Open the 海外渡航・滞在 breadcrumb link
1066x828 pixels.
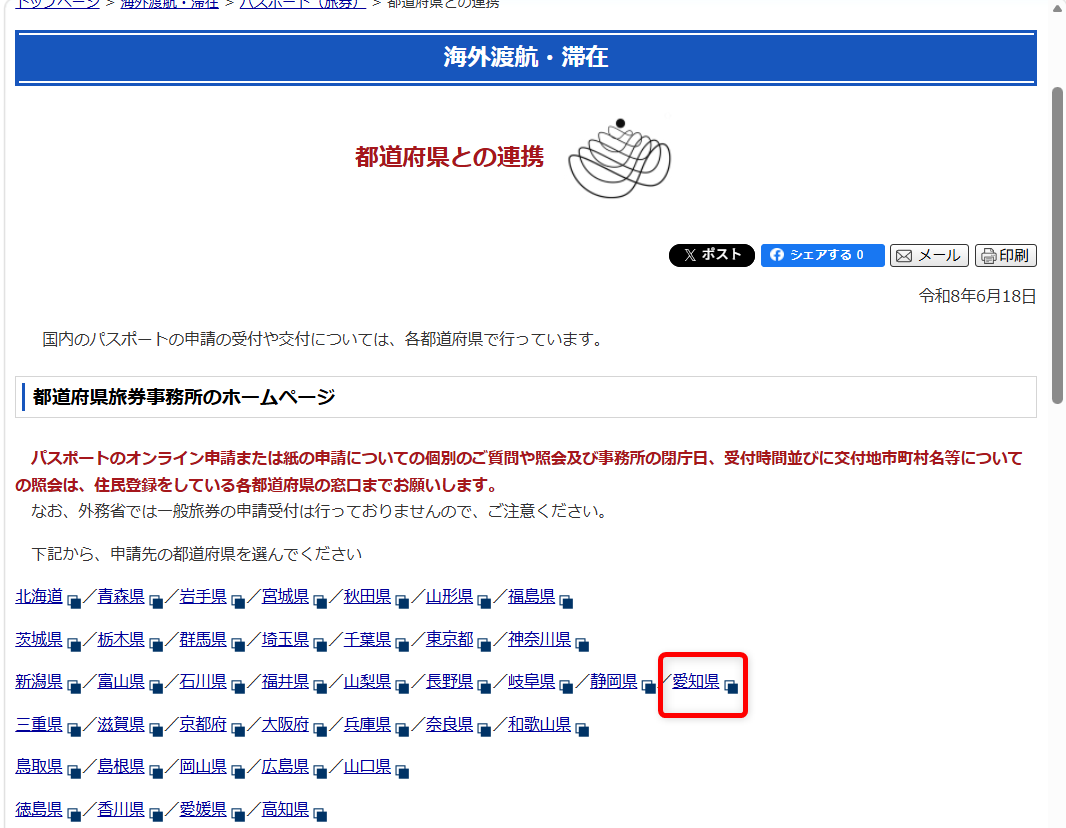click(x=169, y=4)
